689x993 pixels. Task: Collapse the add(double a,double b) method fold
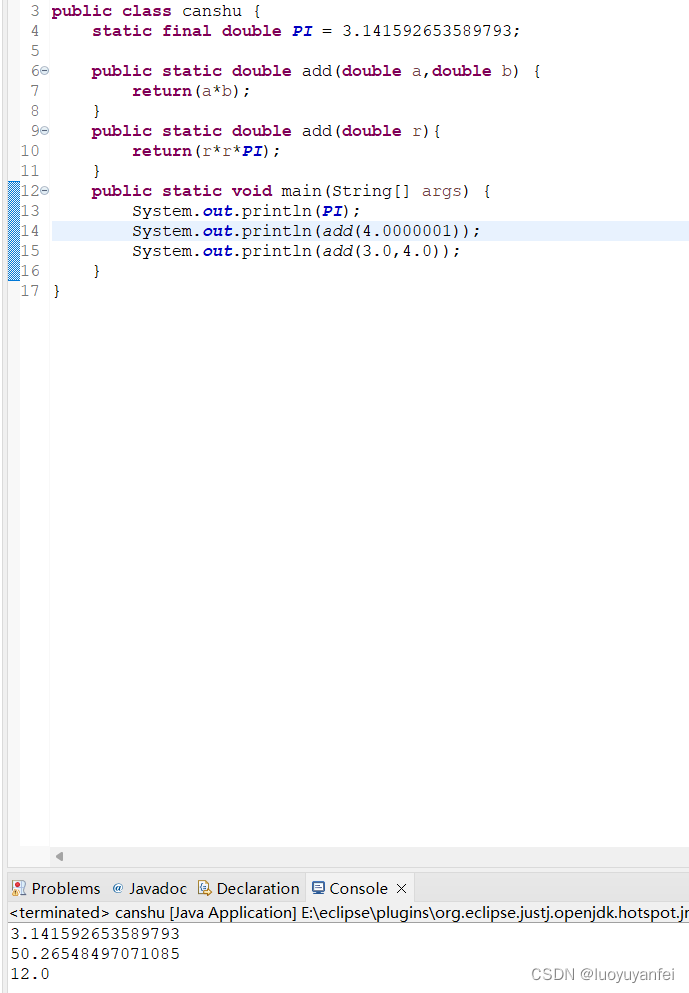[44, 71]
